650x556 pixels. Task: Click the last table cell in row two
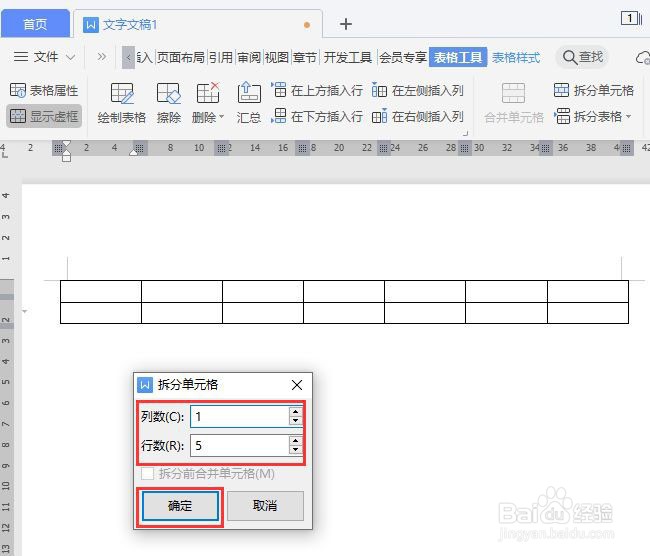588,313
